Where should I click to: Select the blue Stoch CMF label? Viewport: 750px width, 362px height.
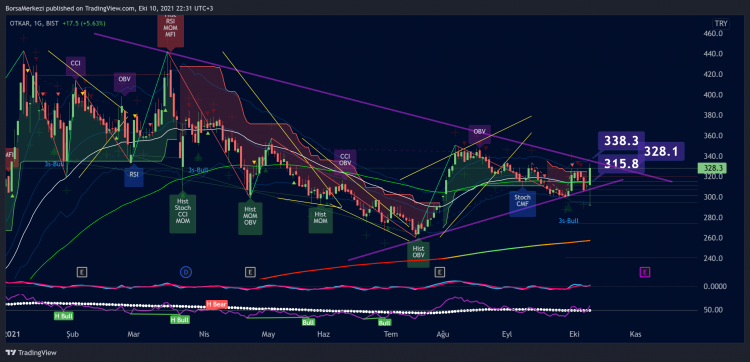(522, 202)
